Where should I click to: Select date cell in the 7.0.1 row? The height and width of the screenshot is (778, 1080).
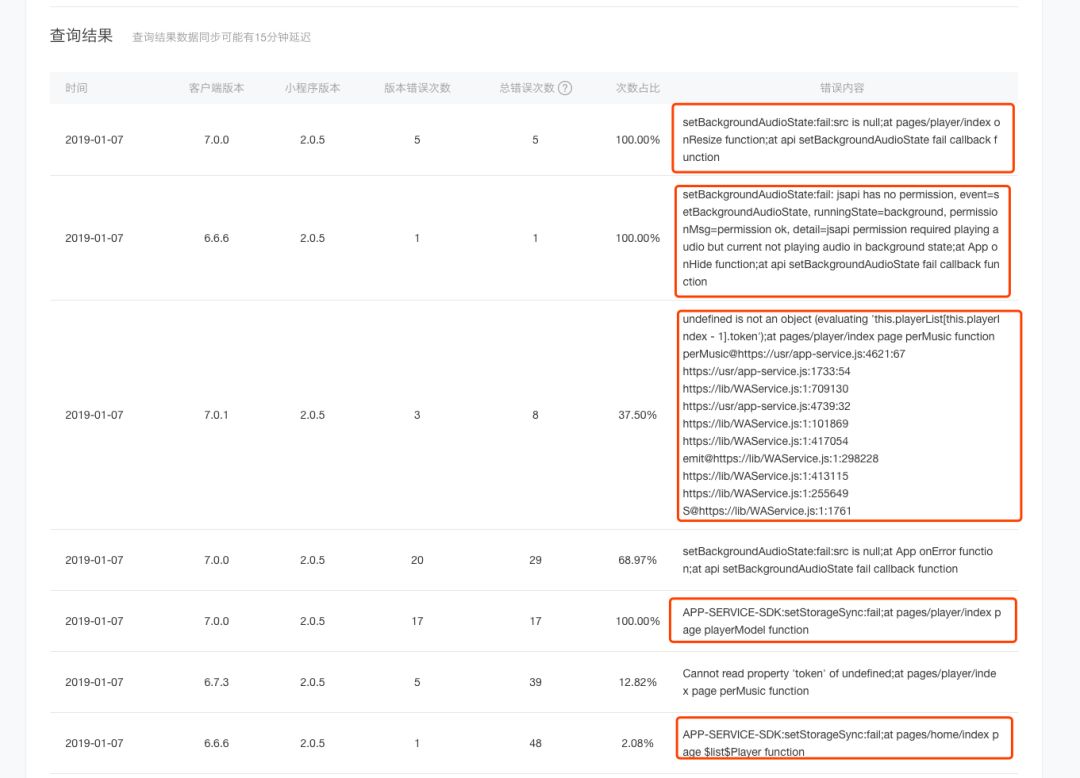click(x=94, y=415)
